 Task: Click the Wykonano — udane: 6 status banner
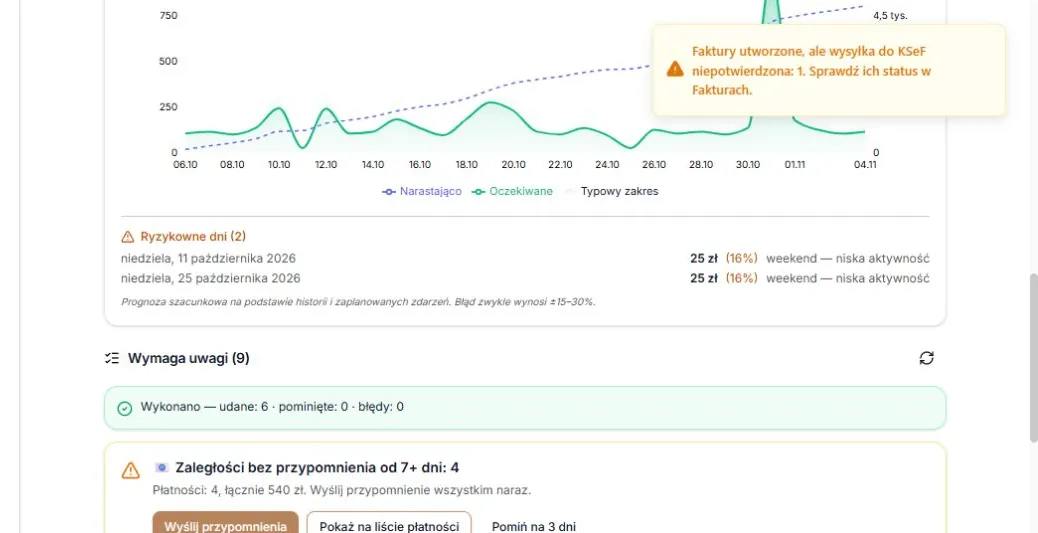525,408
